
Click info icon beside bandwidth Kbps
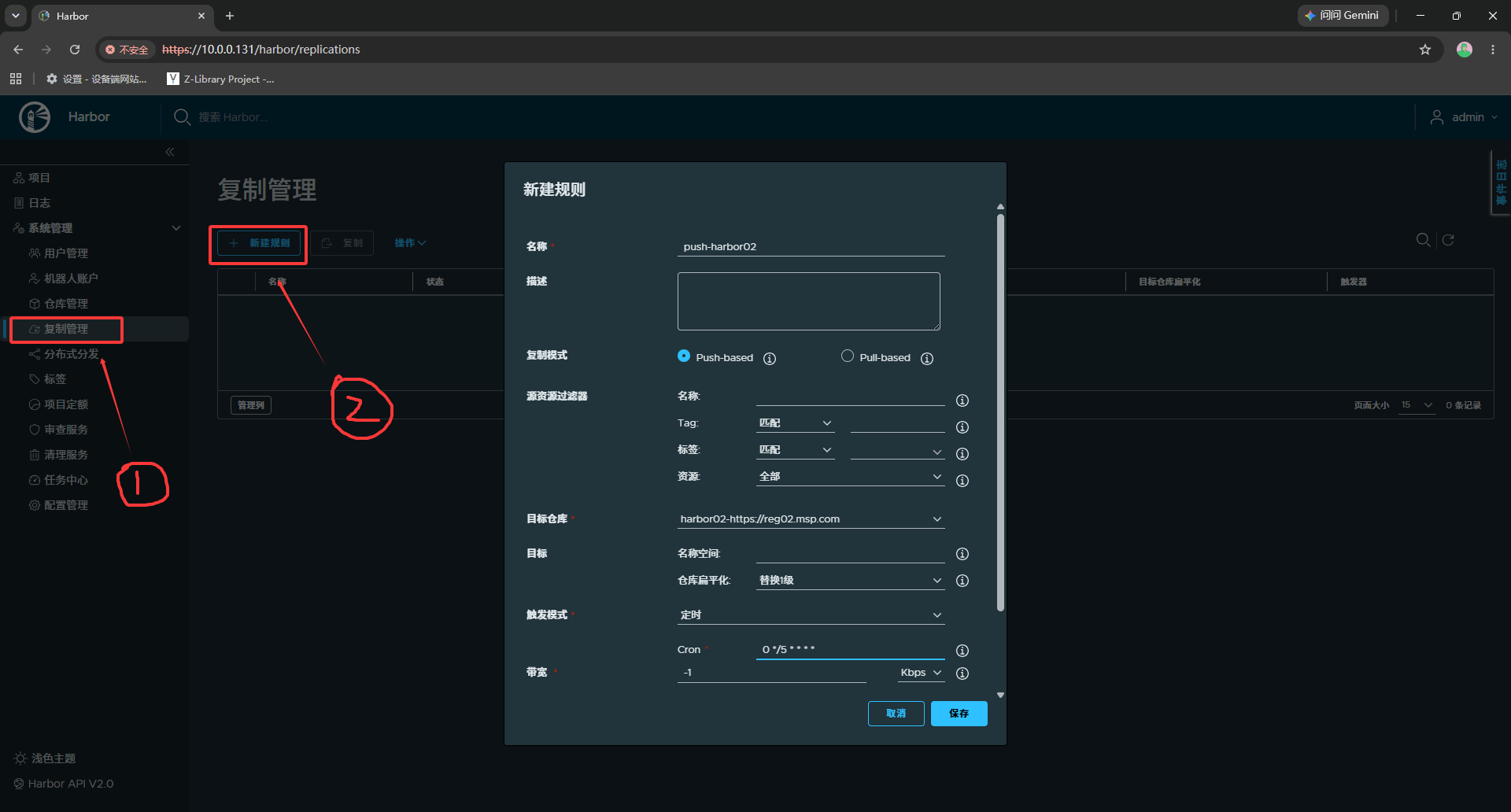962,674
